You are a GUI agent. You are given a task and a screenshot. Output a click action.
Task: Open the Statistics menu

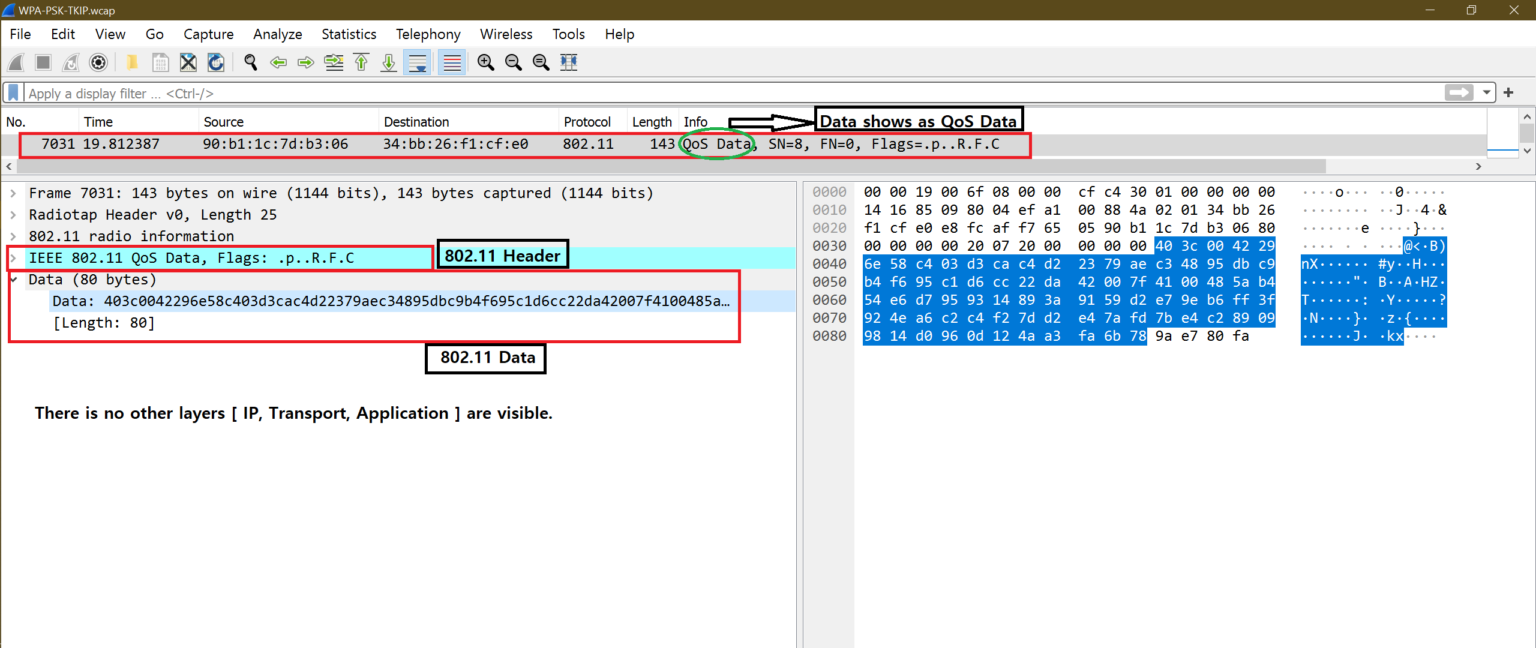tap(348, 33)
